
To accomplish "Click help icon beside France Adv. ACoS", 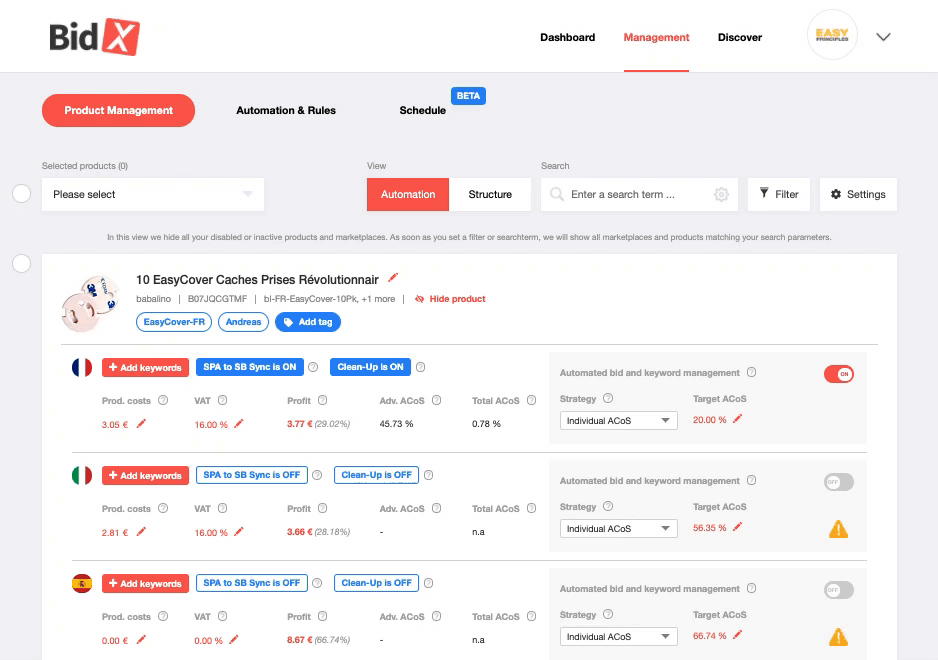I will tap(437, 400).
